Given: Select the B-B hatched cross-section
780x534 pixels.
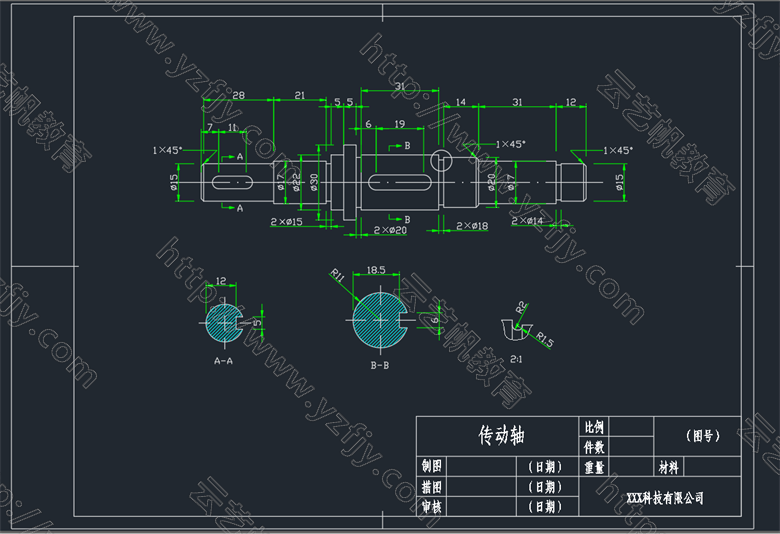Looking at the screenshot, I should pos(380,320).
